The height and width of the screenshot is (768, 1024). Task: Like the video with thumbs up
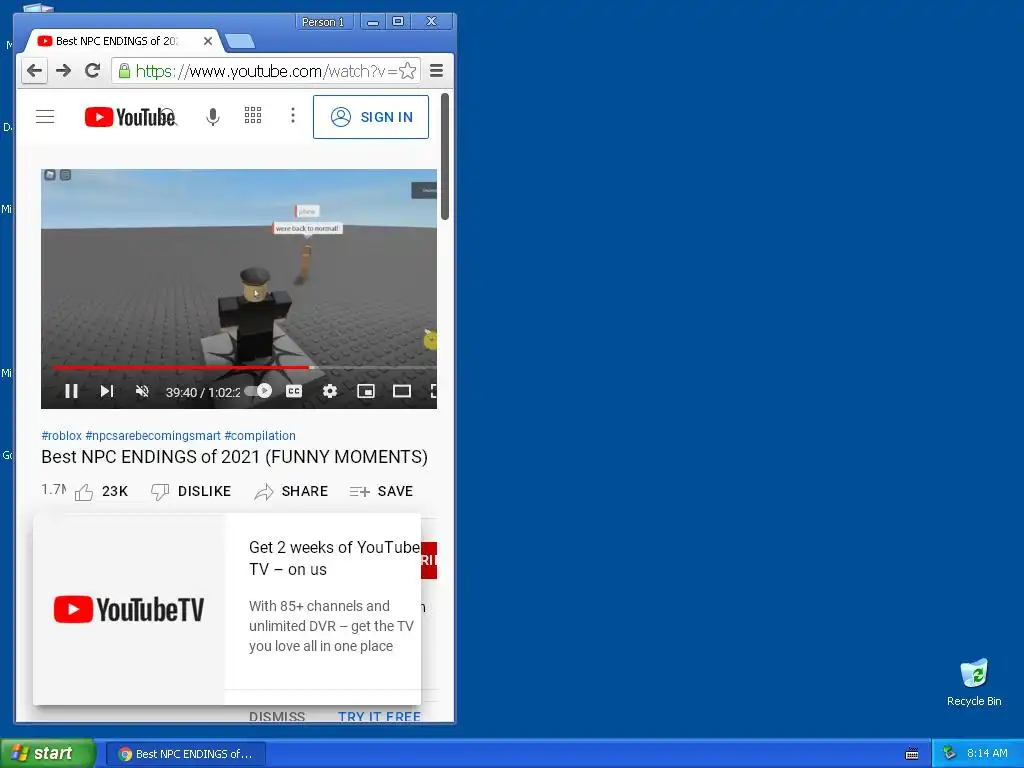click(101, 491)
